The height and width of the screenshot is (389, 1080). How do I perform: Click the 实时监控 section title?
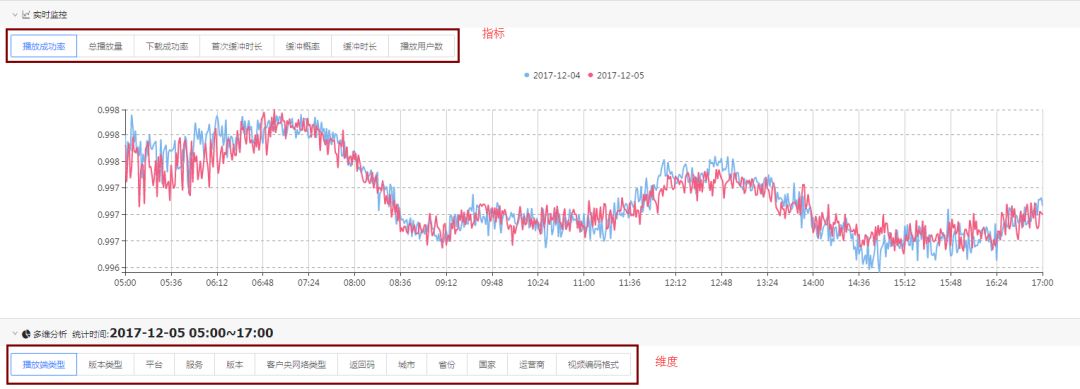(x=50, y=14)
